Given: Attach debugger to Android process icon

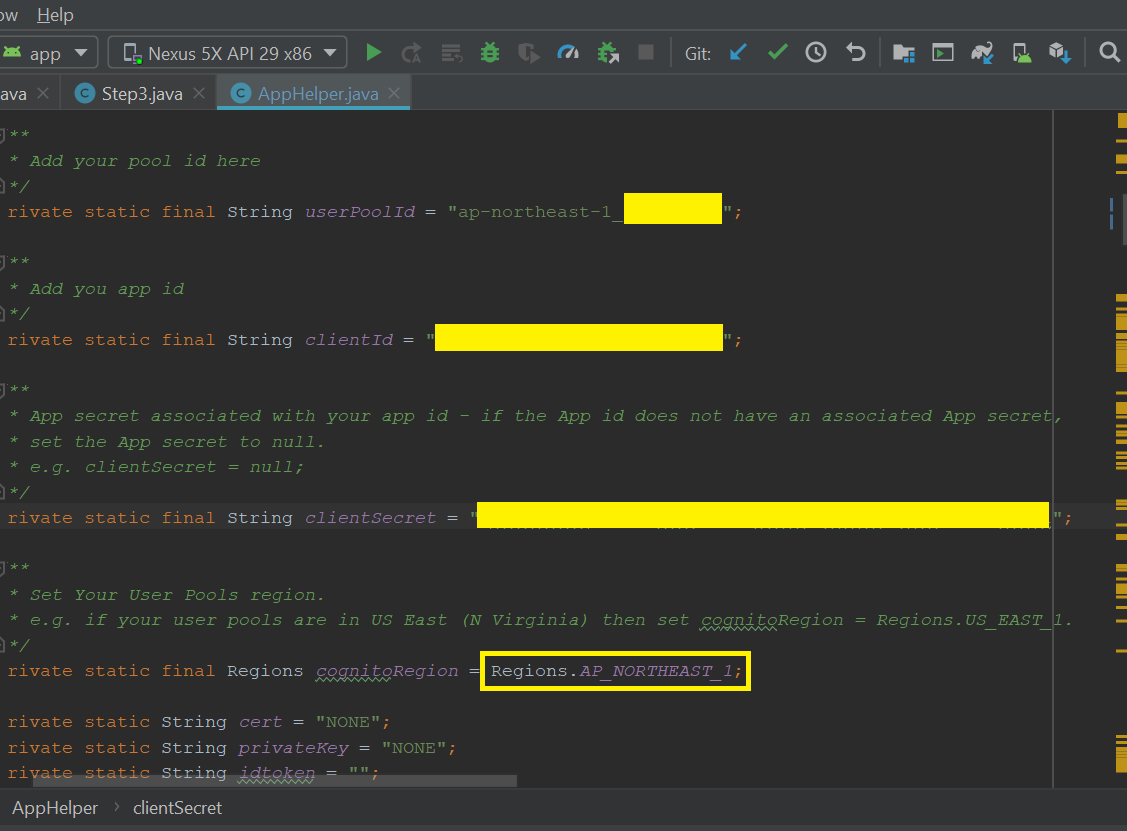Looking at the screenshot, I should (x=607, y=52).
